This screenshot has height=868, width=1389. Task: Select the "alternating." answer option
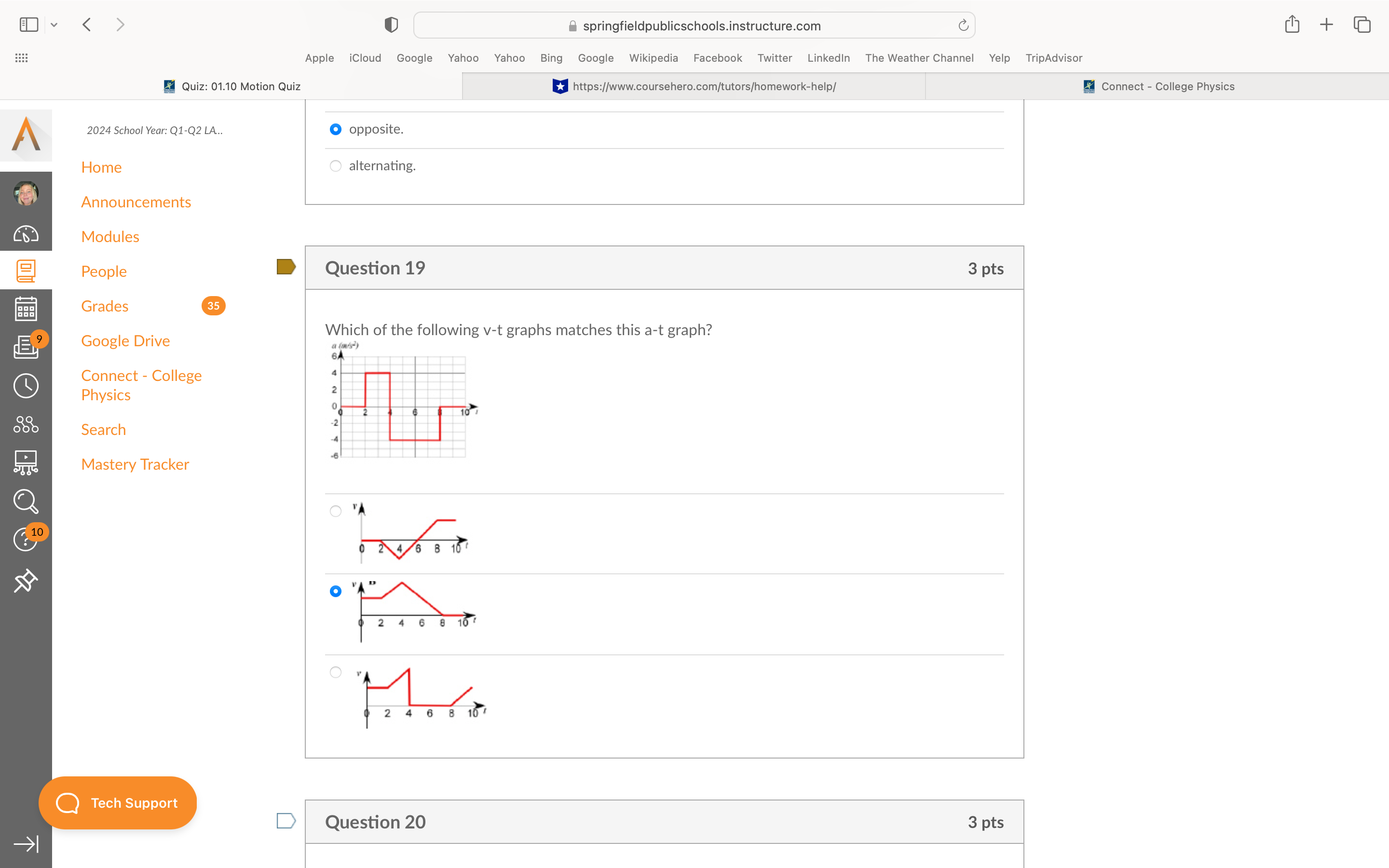tap(336, 166)
